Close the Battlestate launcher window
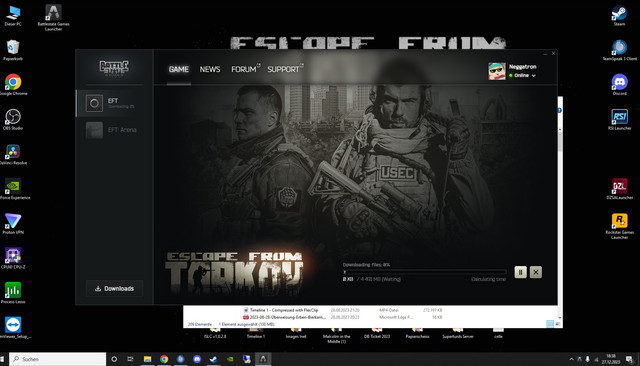Screen dimensions: 640x366 [x=553, y=53]
